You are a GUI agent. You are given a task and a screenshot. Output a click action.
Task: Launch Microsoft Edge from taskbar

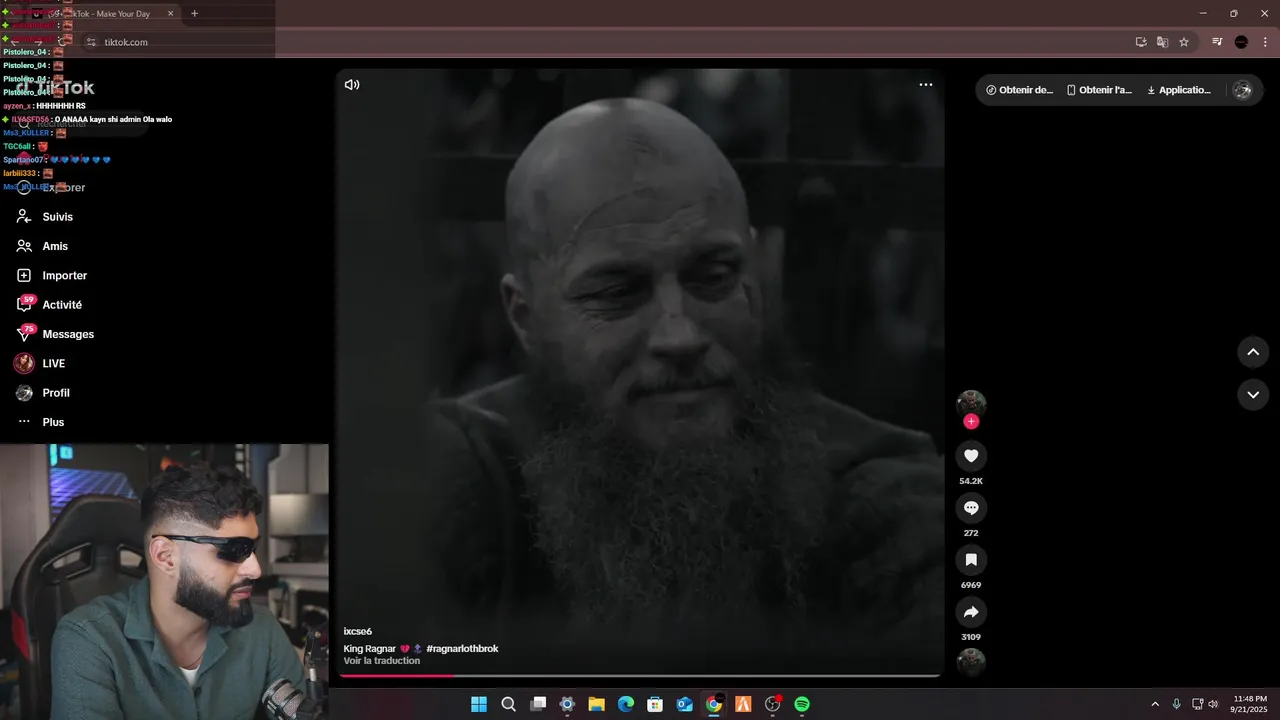click(626, 704)
